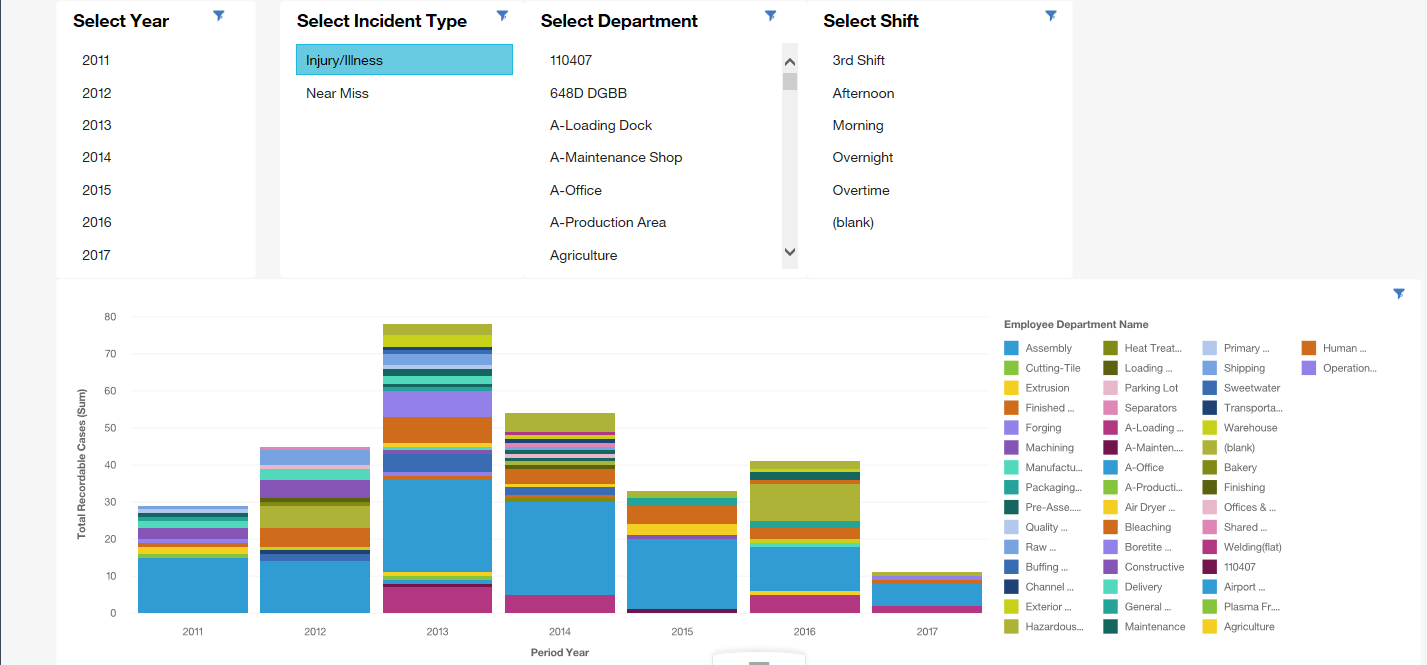Select 3rd Shift in the shift slicer

858,59
